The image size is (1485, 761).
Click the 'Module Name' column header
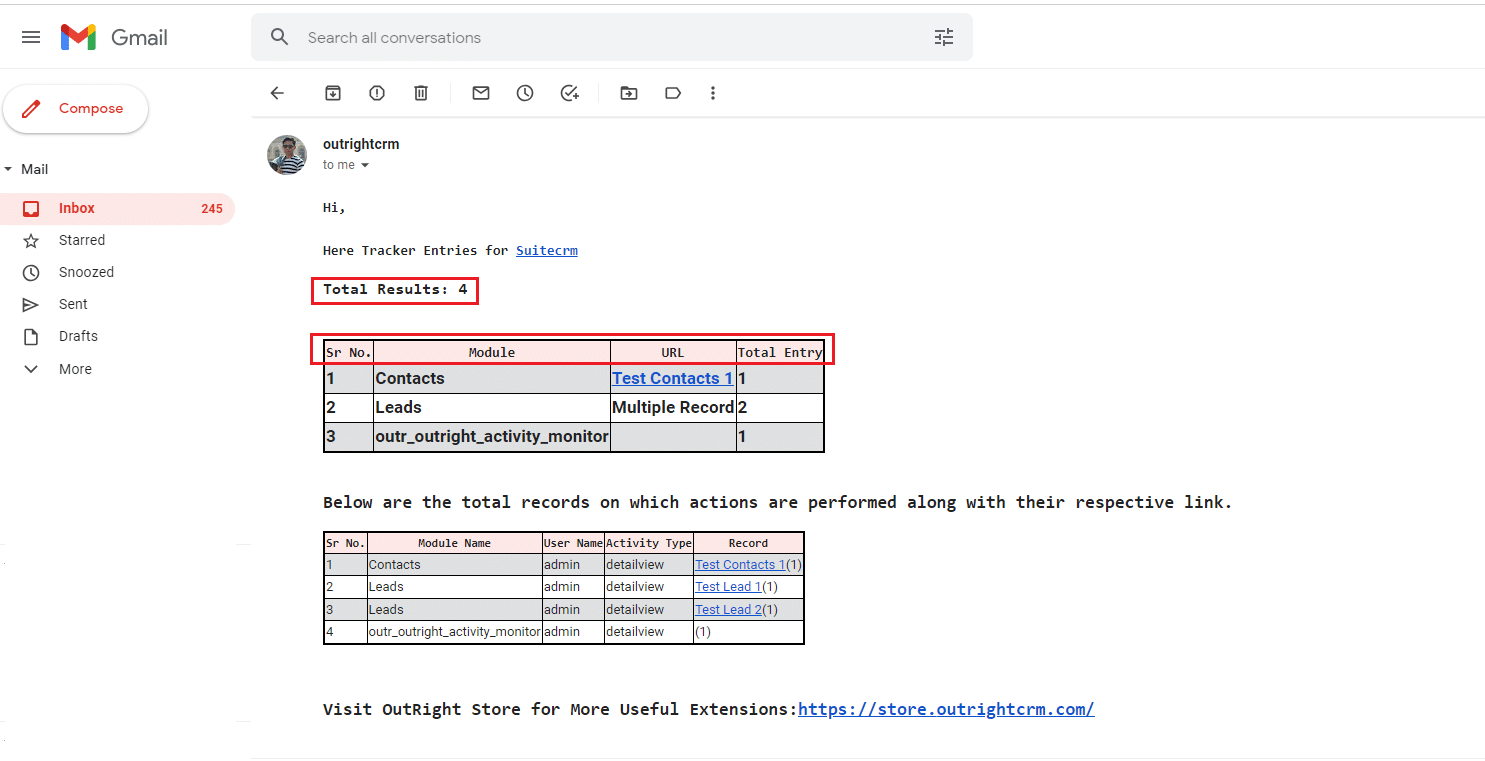tap(454, 543)
